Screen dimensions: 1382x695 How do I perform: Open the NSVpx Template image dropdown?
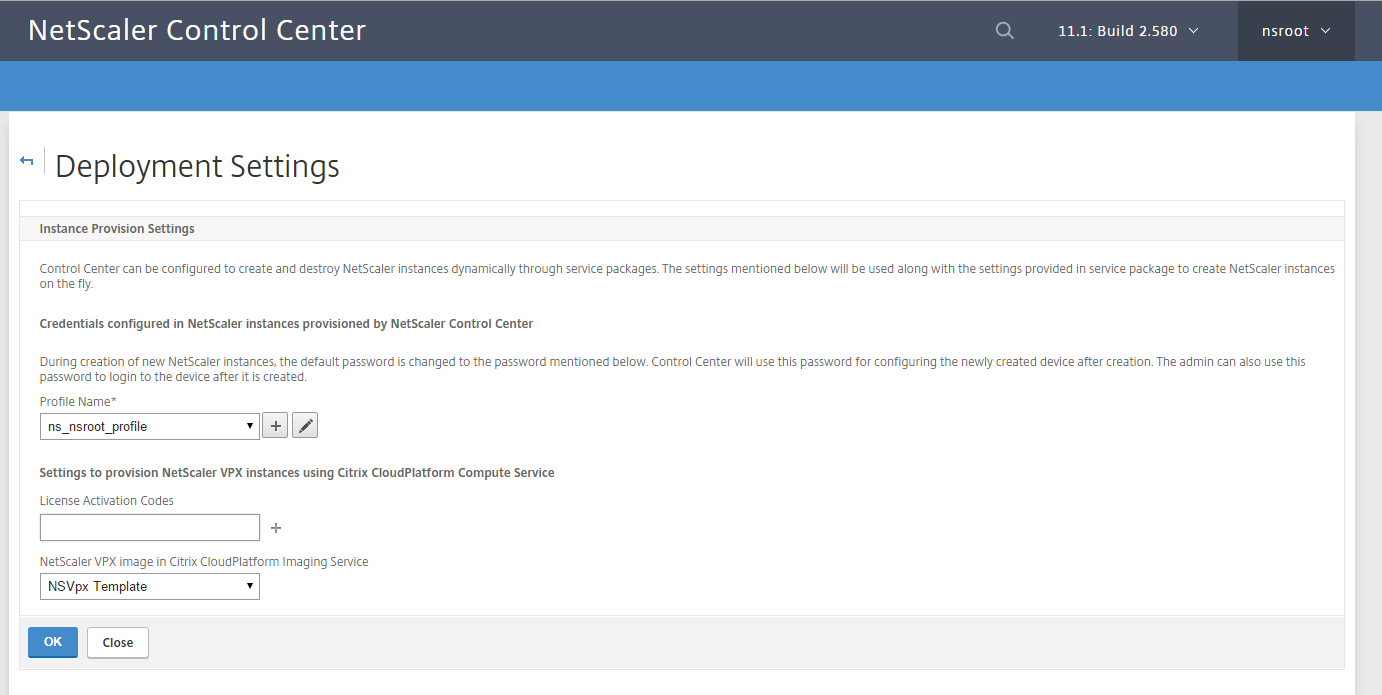[150, 586]
